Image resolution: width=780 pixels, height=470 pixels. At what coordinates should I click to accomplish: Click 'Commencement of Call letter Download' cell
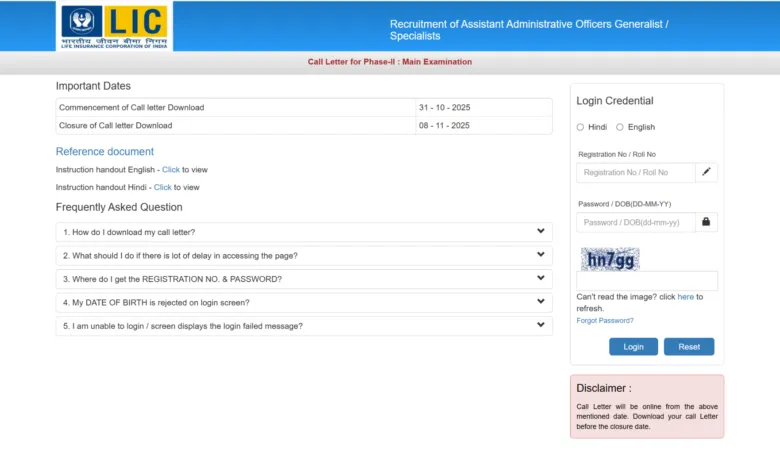[236, 107]
